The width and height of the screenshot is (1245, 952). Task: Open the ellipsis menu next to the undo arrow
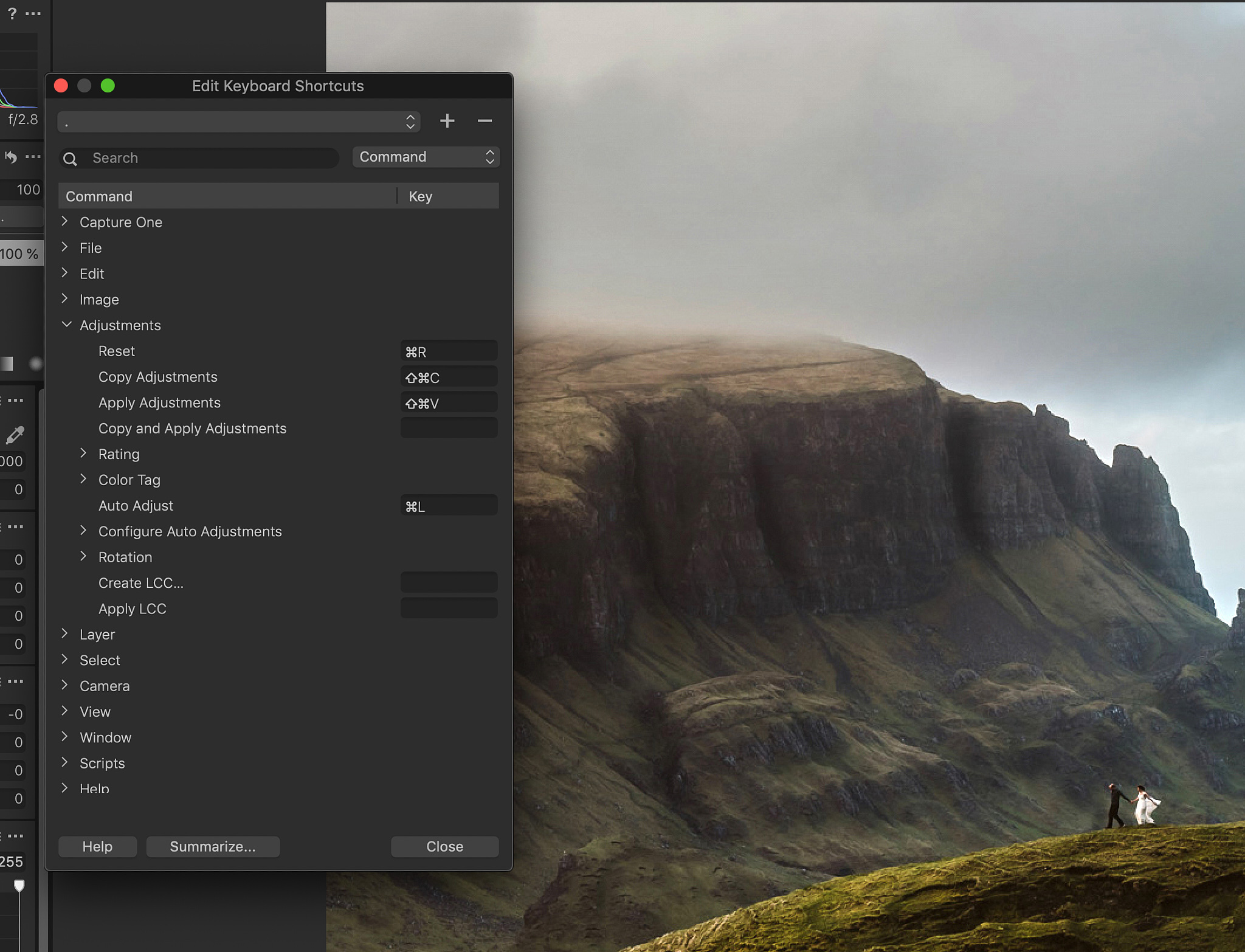coord(33,157)
